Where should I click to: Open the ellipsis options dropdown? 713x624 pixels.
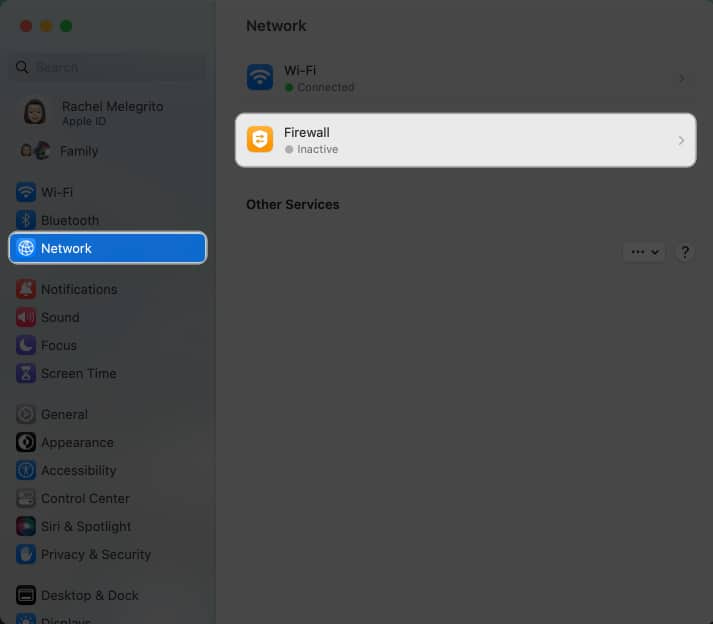(x=643, y=252)
